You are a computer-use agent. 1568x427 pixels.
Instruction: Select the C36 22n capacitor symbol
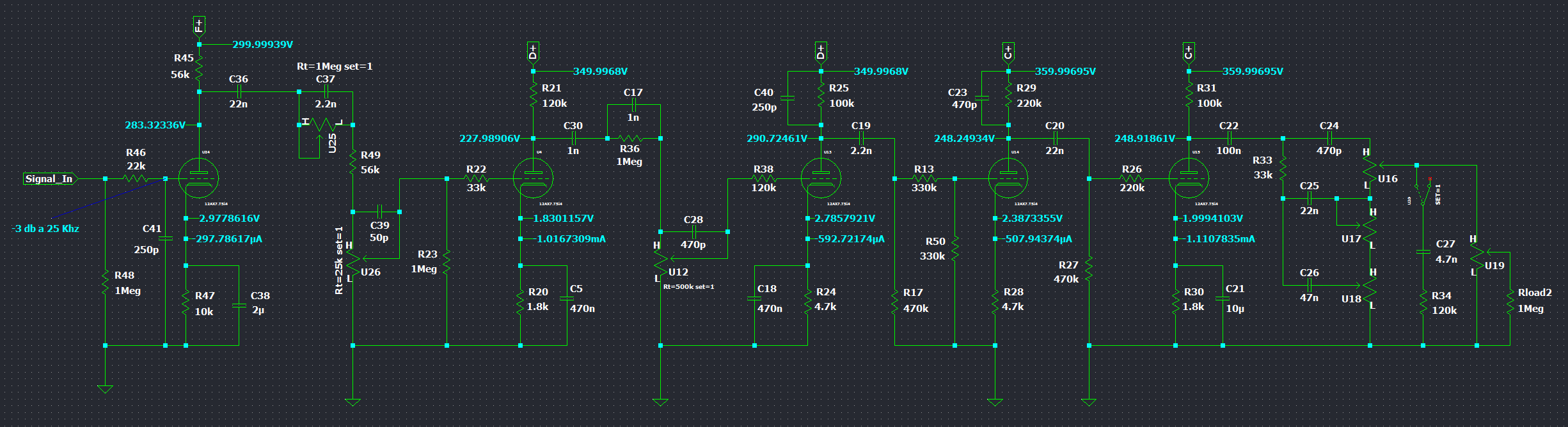[x=239, y=92]
